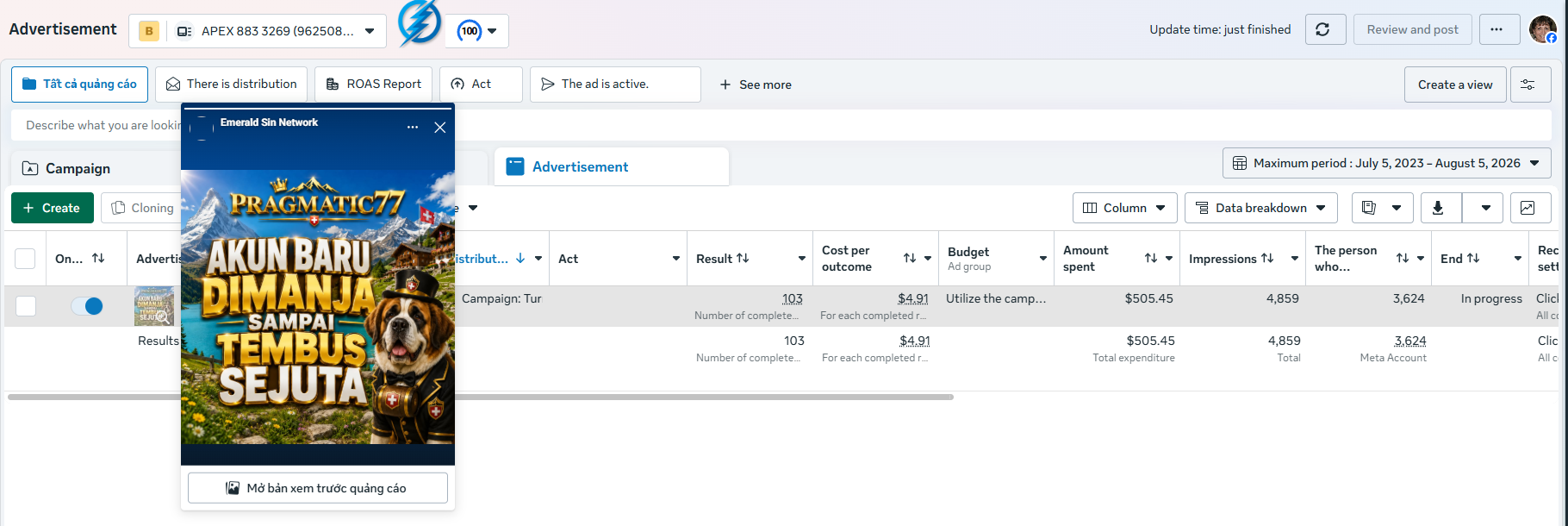Select the Act view tab

[481, 85]
